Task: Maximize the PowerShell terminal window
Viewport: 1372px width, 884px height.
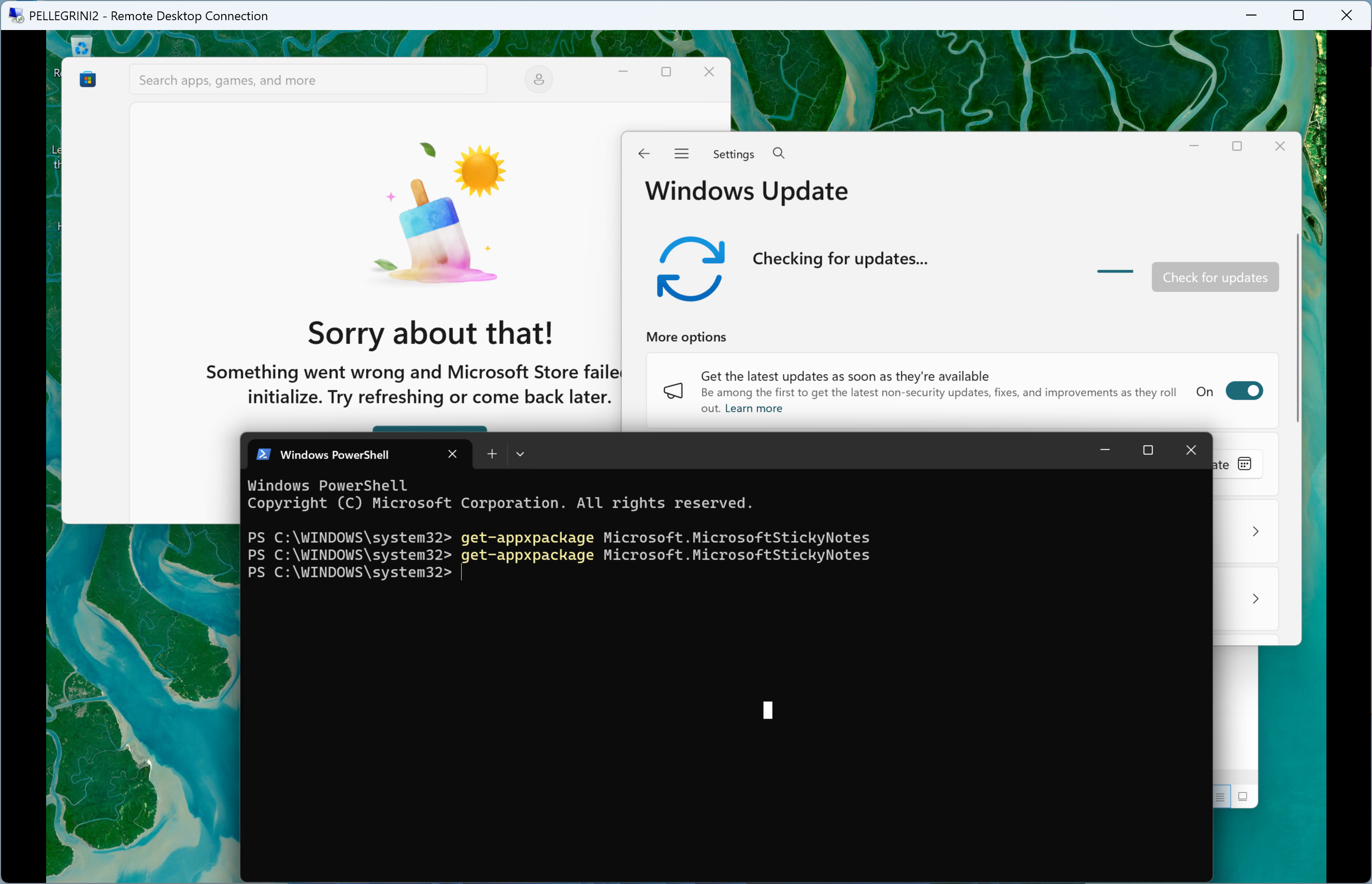Action: (1148, 450)
